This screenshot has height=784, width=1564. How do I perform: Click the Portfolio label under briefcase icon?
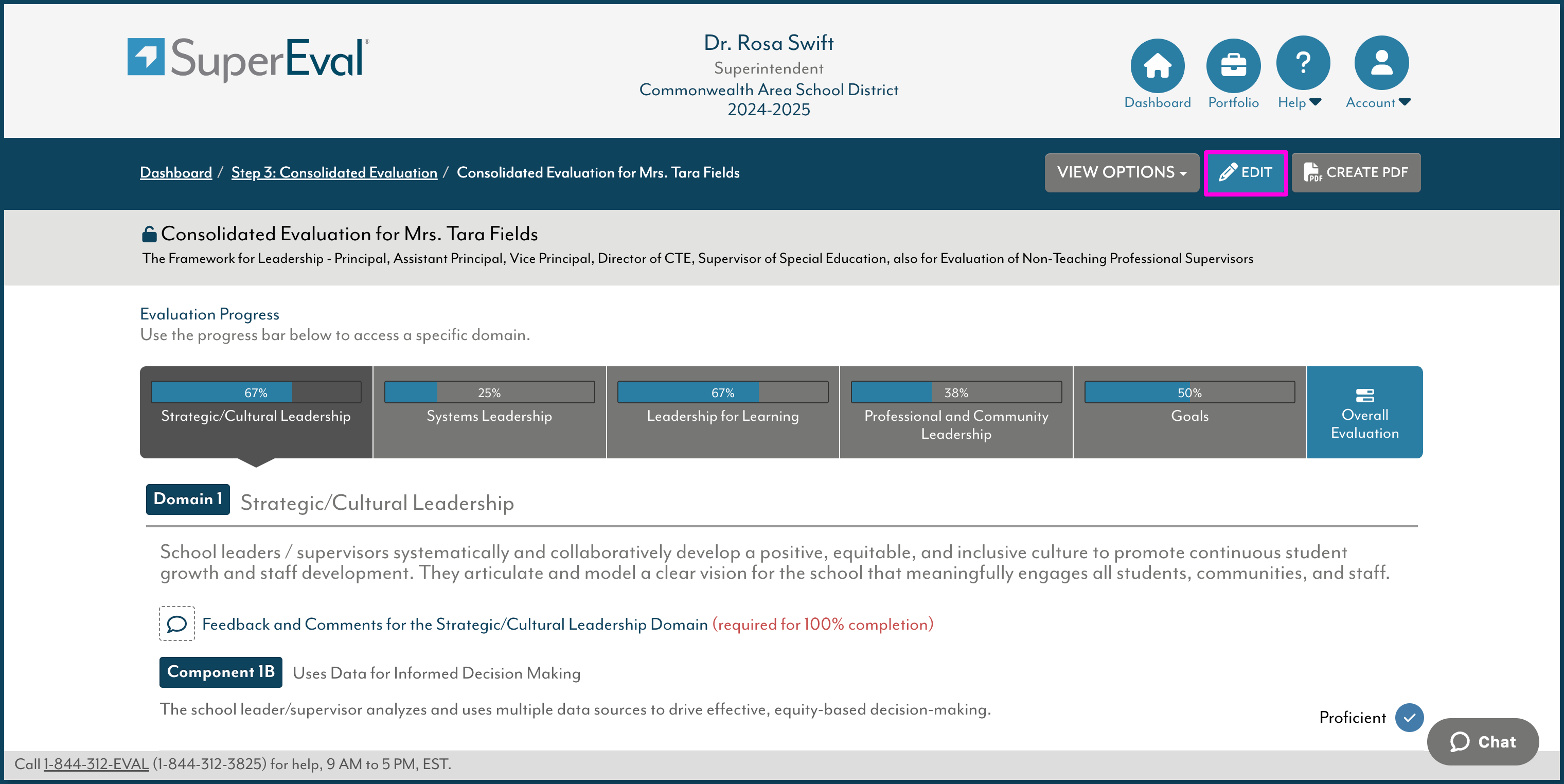click(x=1233, y=103)
